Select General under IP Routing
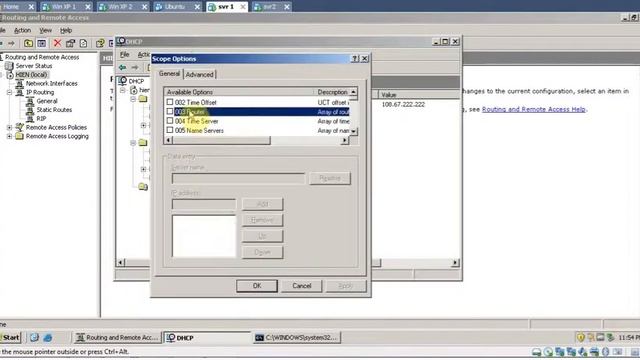 pyautogui.click(x=47, y=101)
